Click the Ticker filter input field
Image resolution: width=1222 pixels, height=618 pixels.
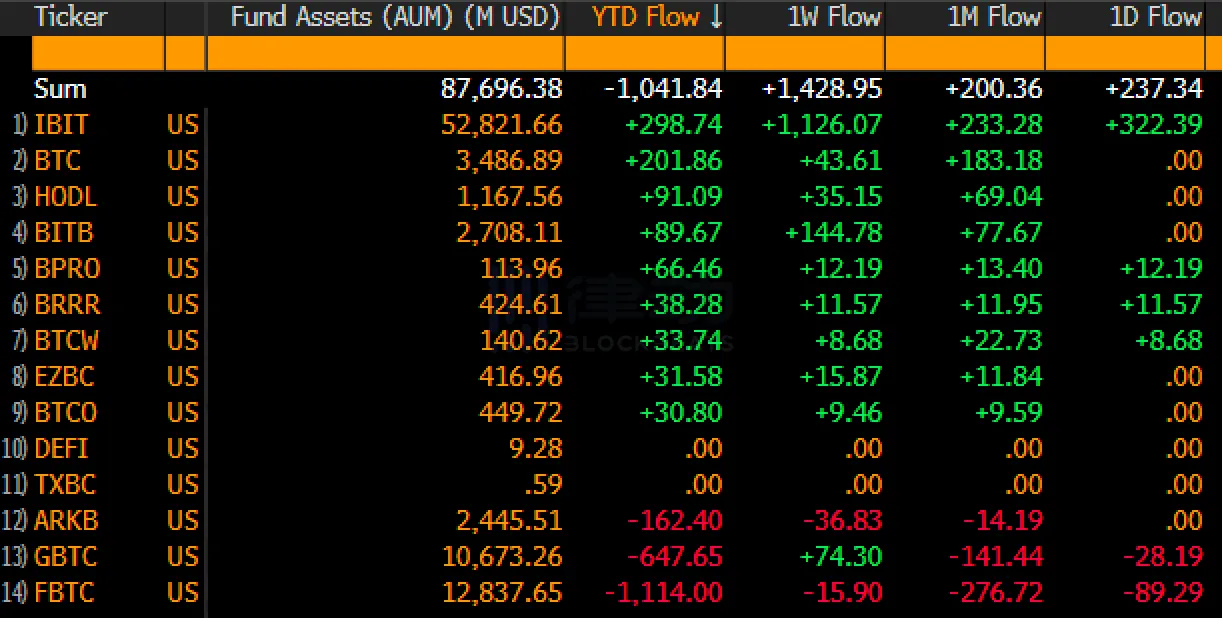coord(97,52)
